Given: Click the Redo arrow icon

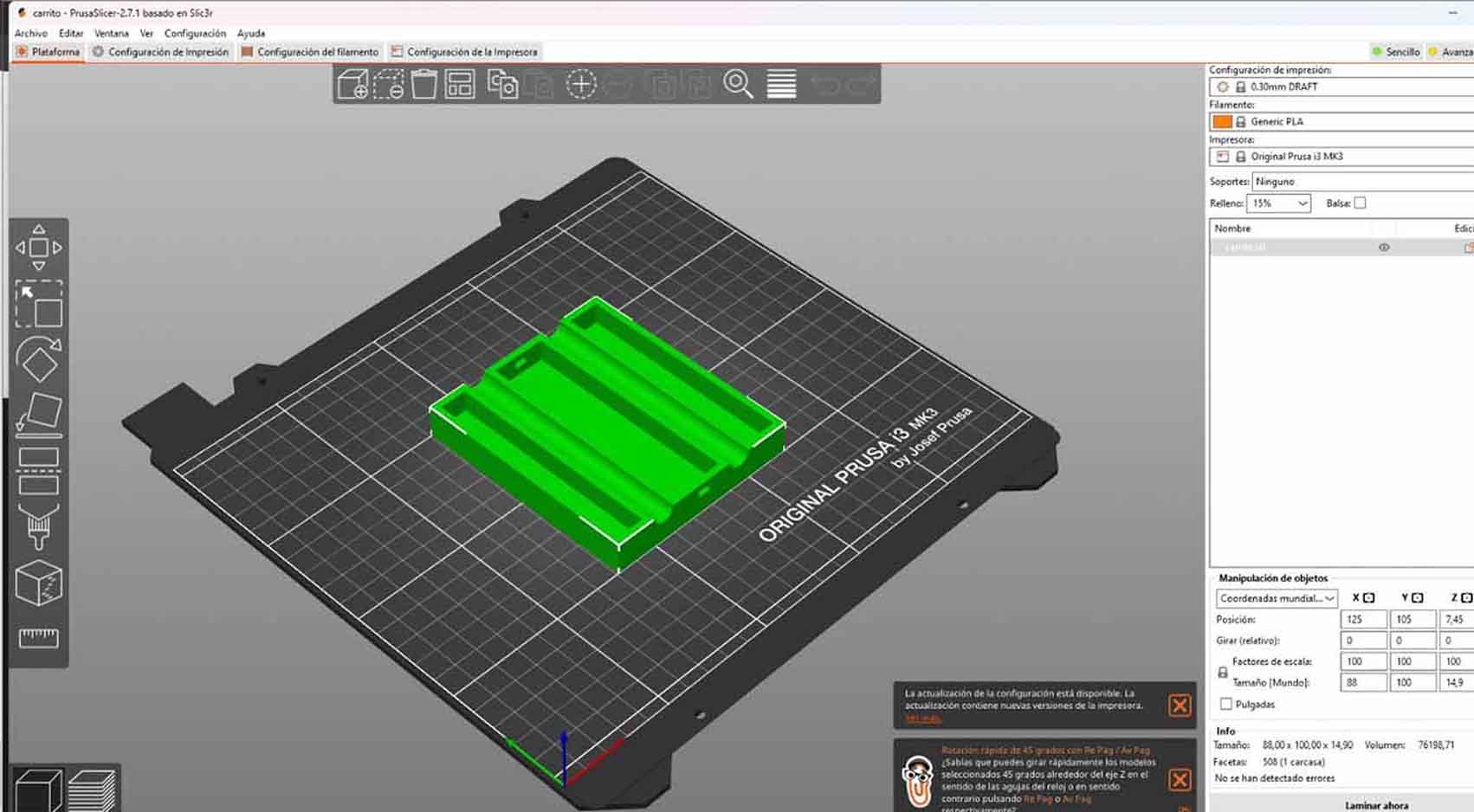Looking at the screenshot, I should (860, 85).
